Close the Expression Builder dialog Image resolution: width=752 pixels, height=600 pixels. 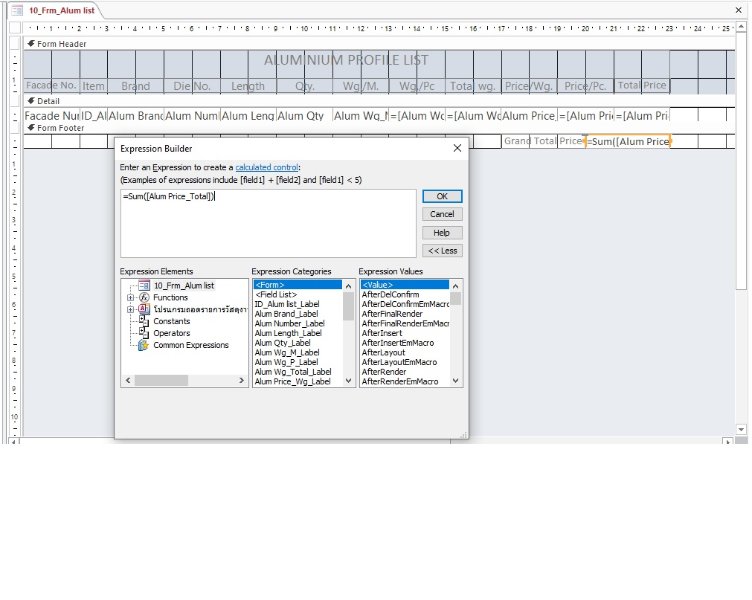coord(457,148)
